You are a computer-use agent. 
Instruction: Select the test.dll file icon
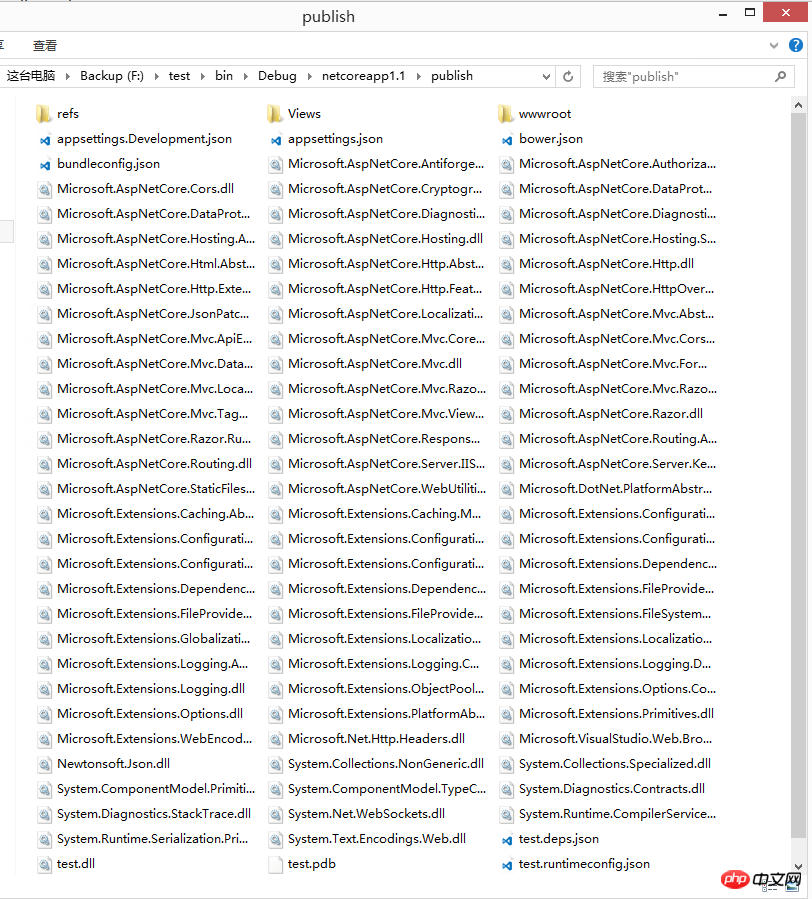coord(45,865)
